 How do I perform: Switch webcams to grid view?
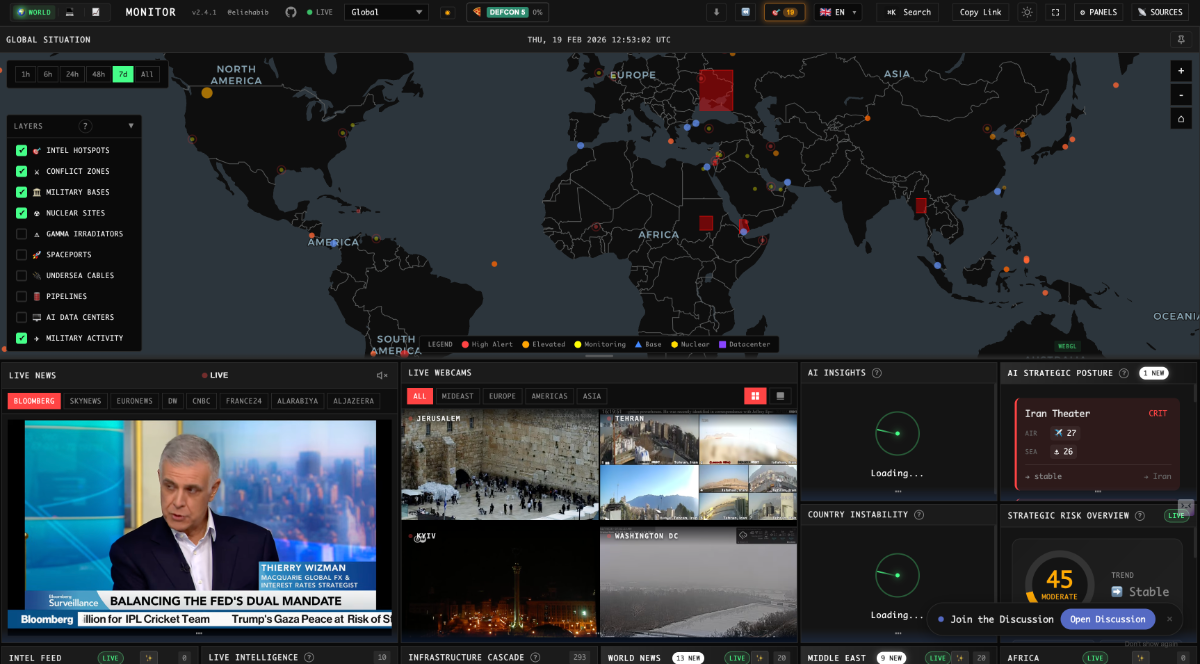(755, 396)
